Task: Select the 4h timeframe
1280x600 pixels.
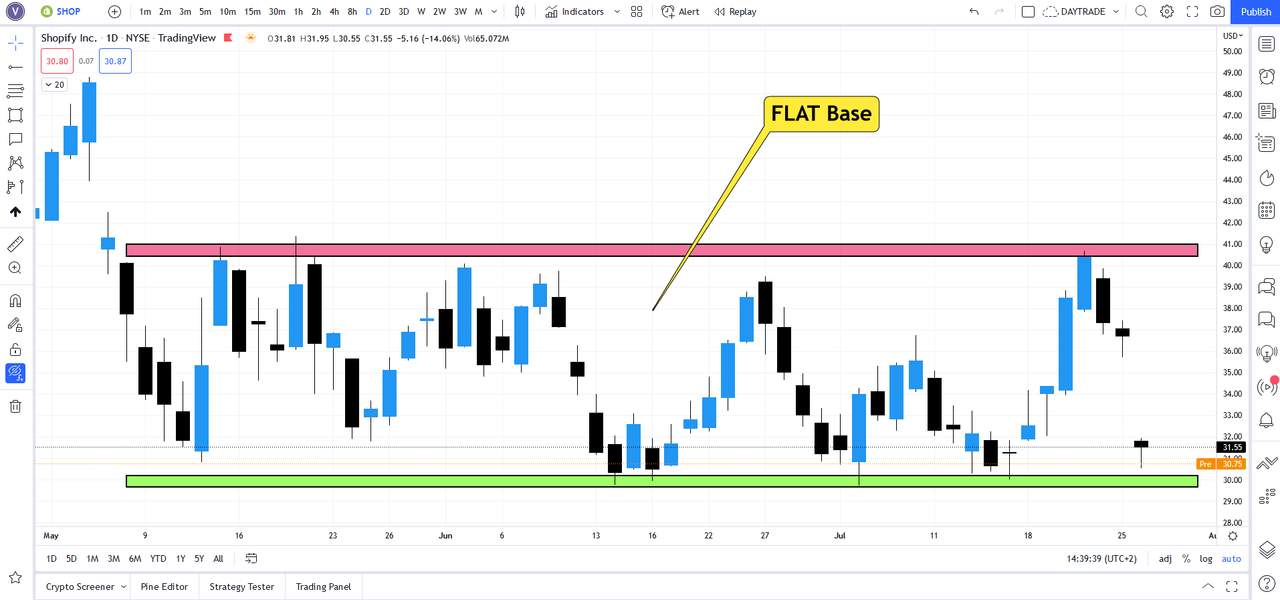Action: coord(334,12)
